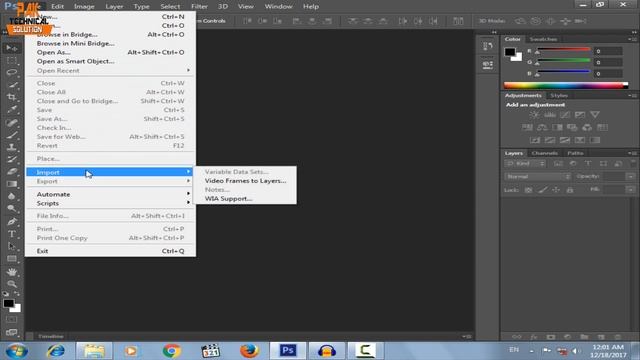
Task: Select the Hand tool
Action: tap(11, 271)
